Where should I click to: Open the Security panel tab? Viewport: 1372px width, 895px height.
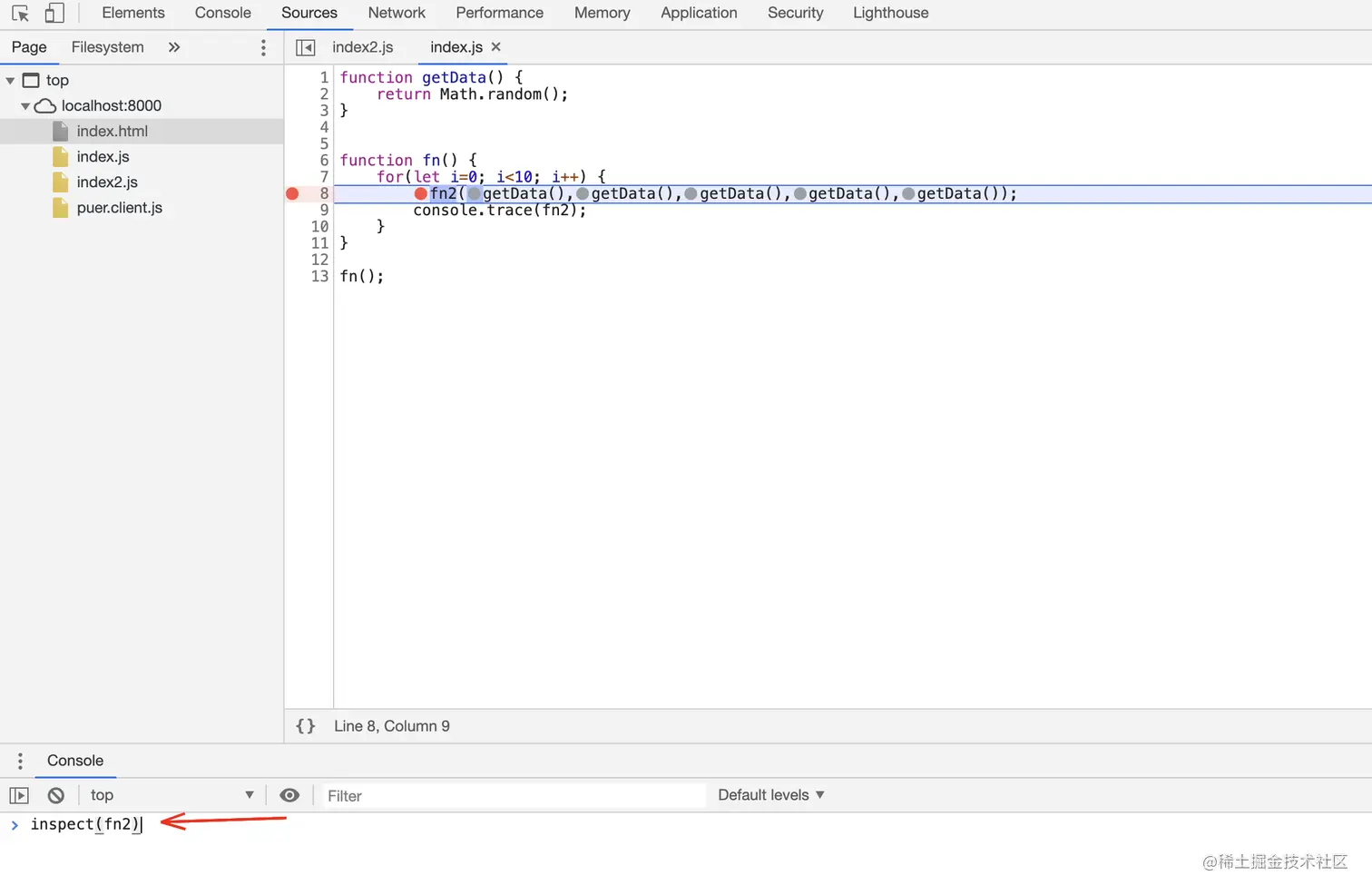(x=796, y=13)
